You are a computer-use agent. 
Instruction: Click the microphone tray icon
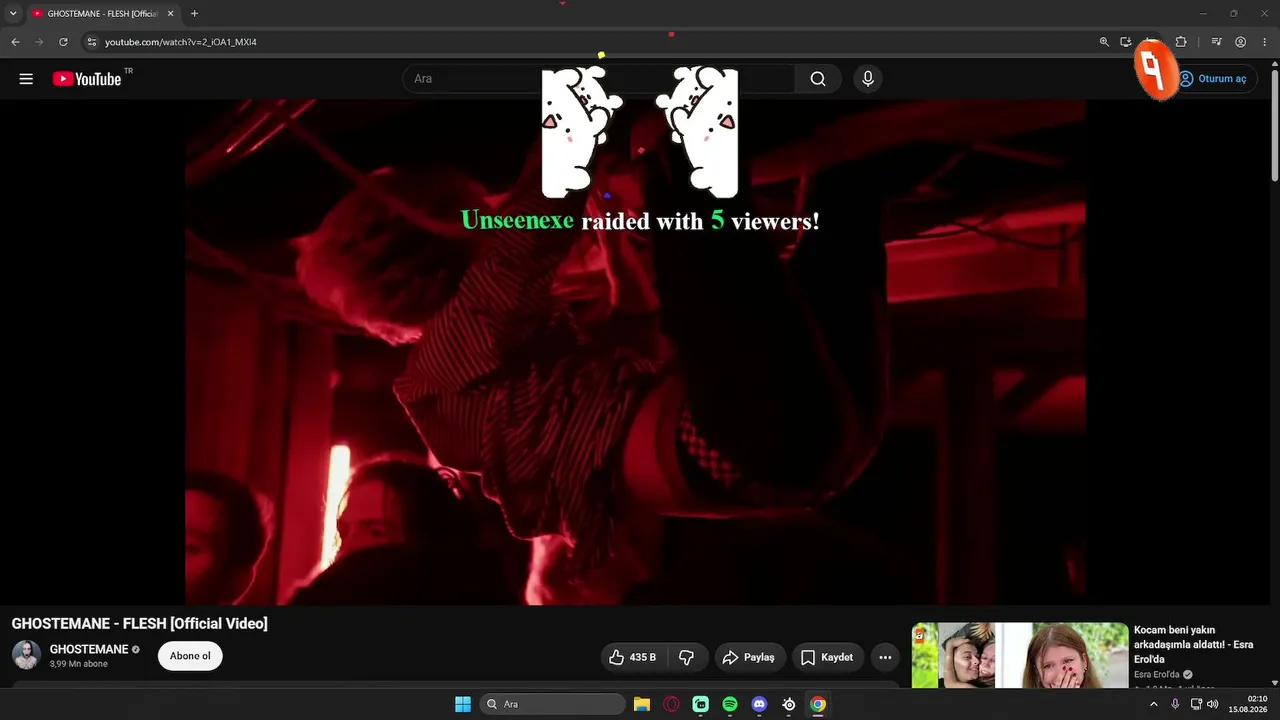[1175, 704]
